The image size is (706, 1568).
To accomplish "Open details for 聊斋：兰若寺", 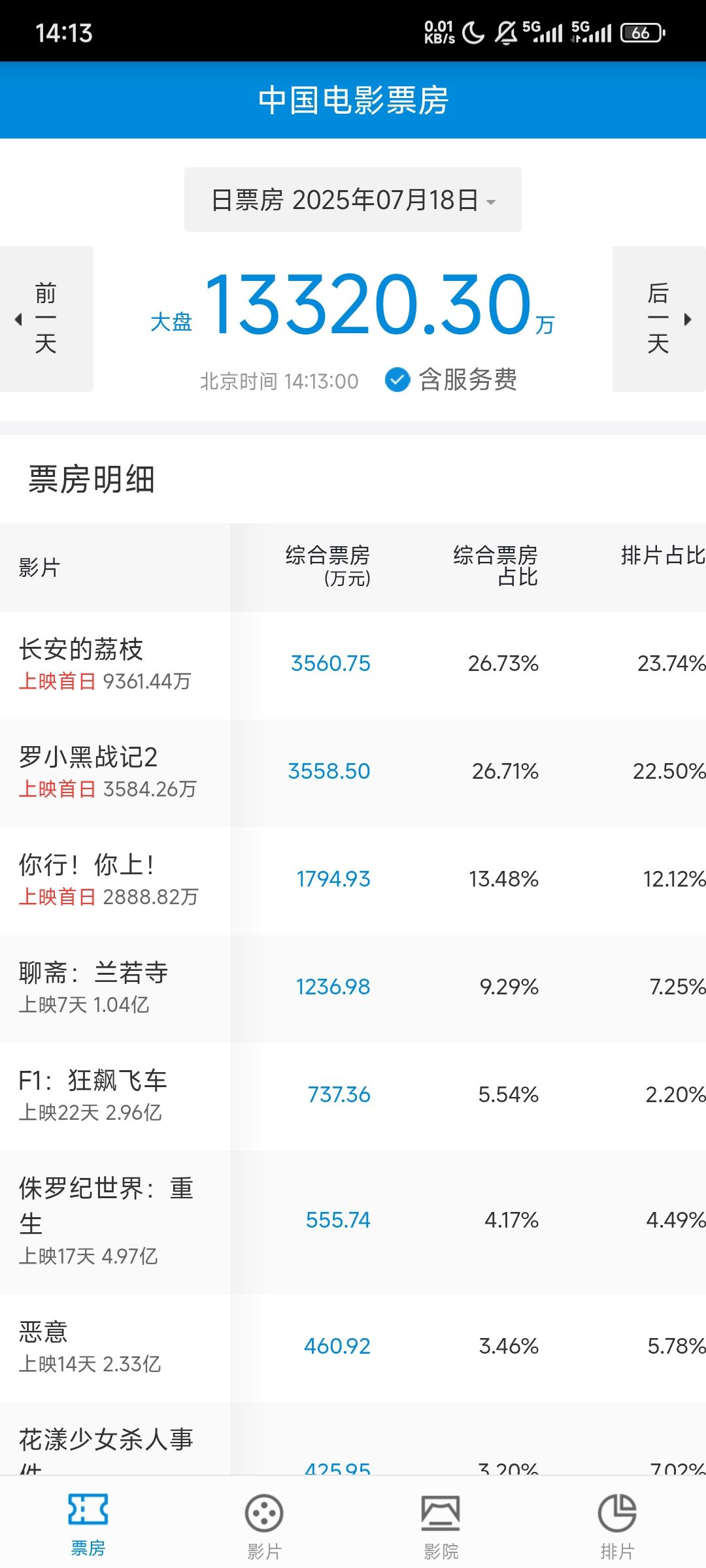I will (x=353, y=988).
